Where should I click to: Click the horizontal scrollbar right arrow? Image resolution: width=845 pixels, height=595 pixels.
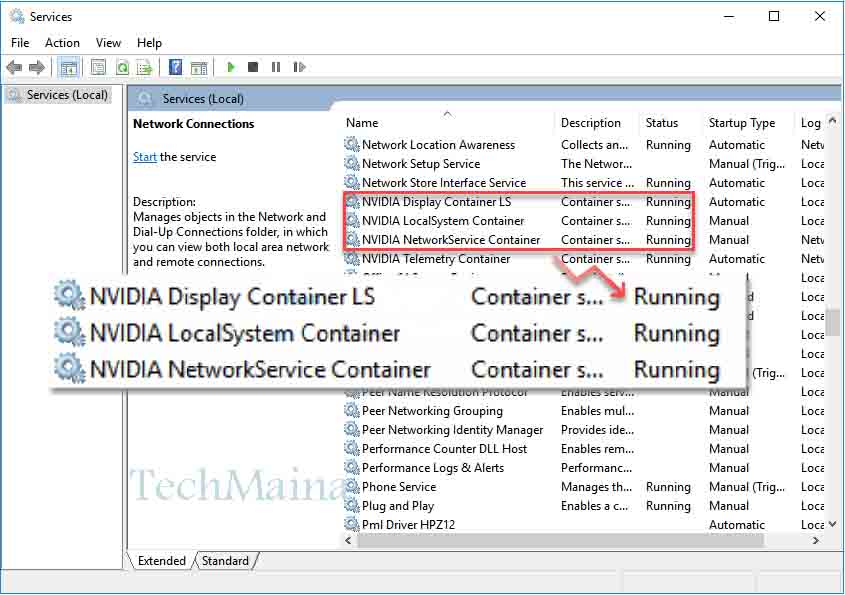click(816, 541)
